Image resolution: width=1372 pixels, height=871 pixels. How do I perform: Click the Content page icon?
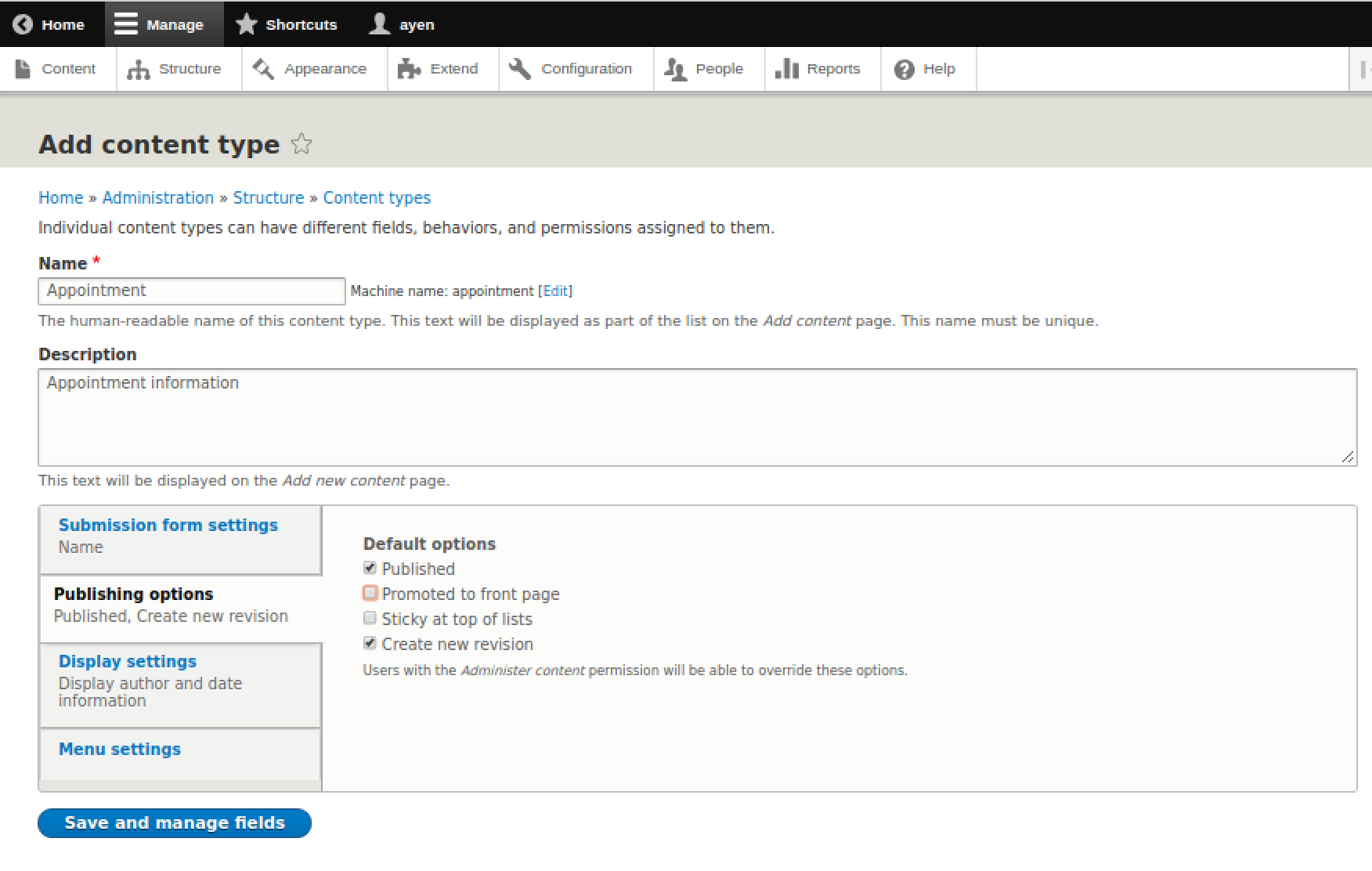[23, 69]
